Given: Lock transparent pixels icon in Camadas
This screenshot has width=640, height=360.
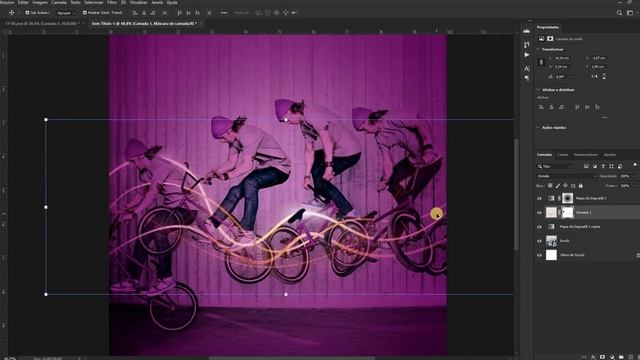Looking at the screenshot, I should coord(550,186).
